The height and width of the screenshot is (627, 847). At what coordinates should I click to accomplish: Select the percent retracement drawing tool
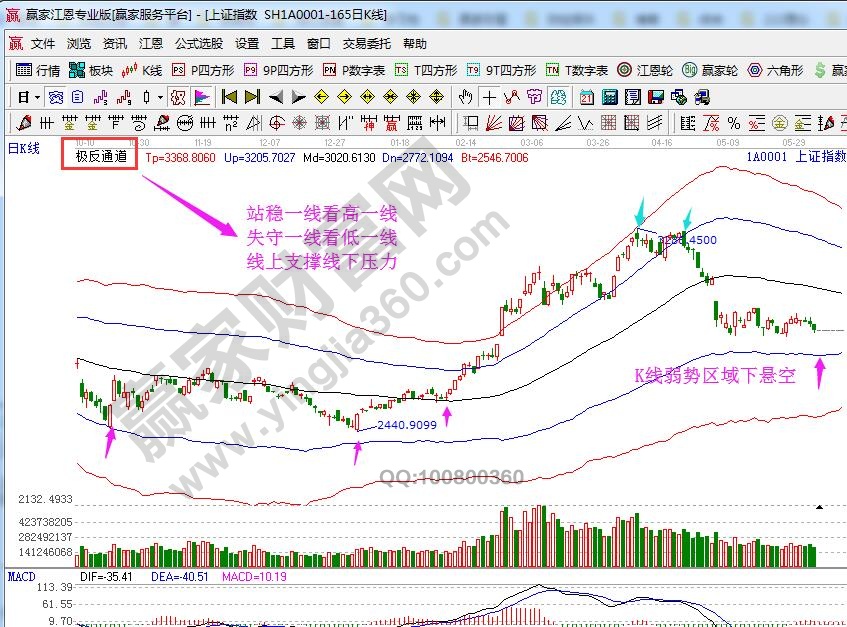pos(734,123)
